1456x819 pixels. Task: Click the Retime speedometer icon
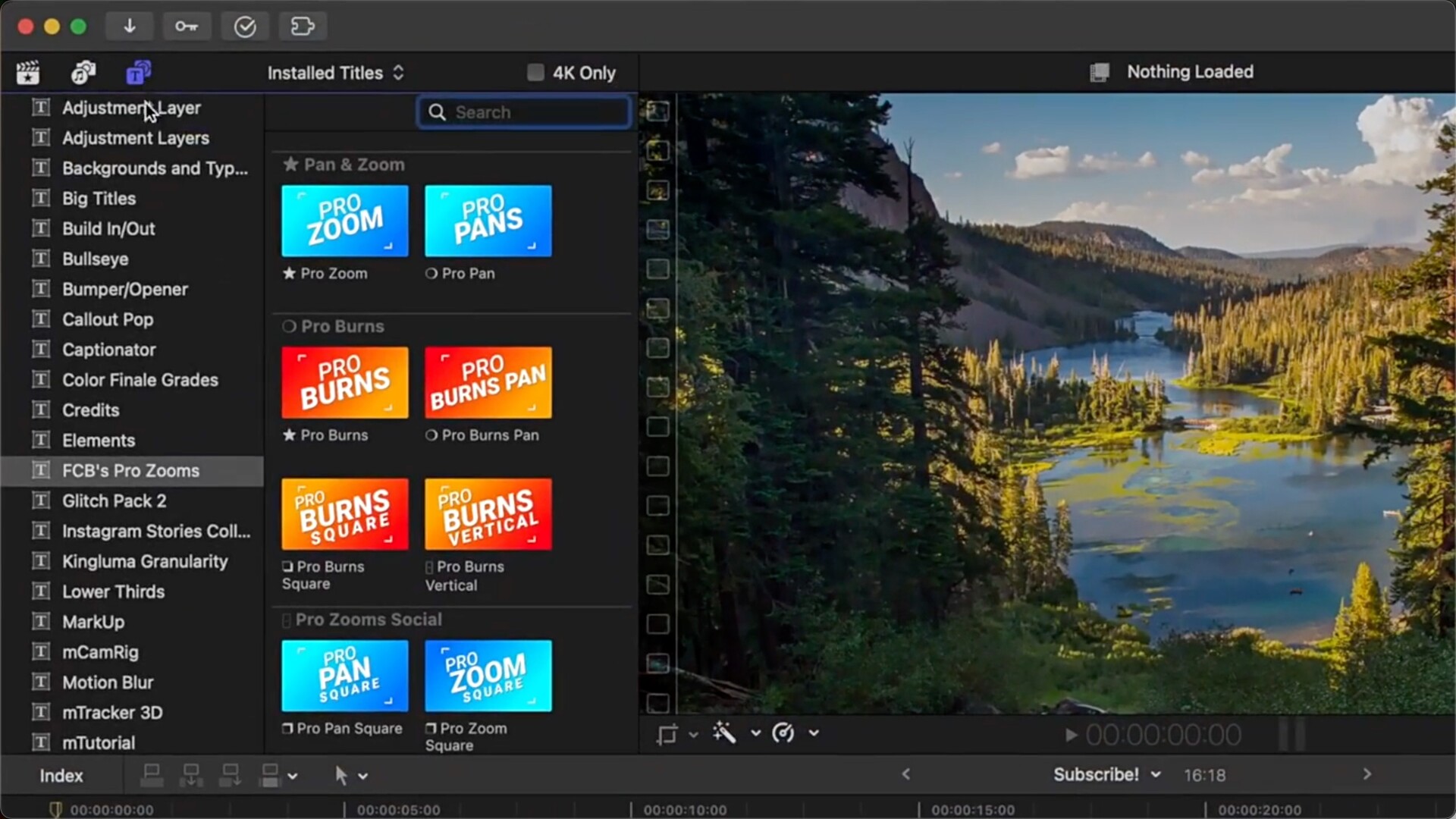(x=783, y=733)
